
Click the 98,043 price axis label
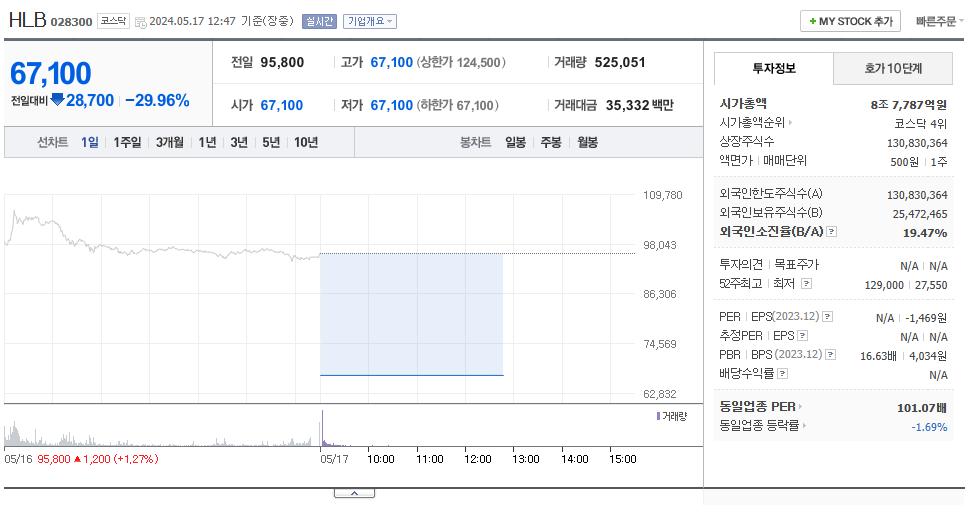(x=659, y=245)
